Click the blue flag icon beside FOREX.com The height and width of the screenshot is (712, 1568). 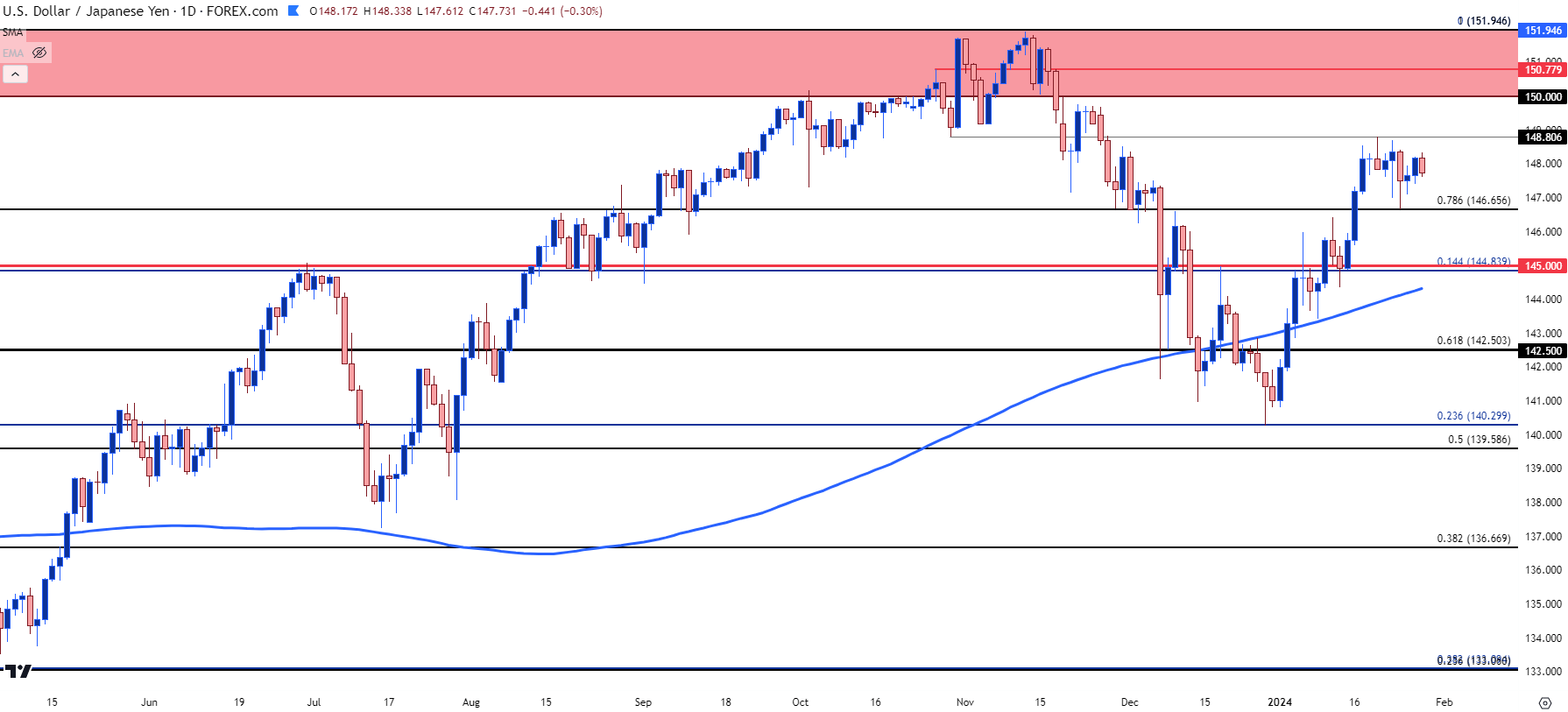[x=293, y=11]
